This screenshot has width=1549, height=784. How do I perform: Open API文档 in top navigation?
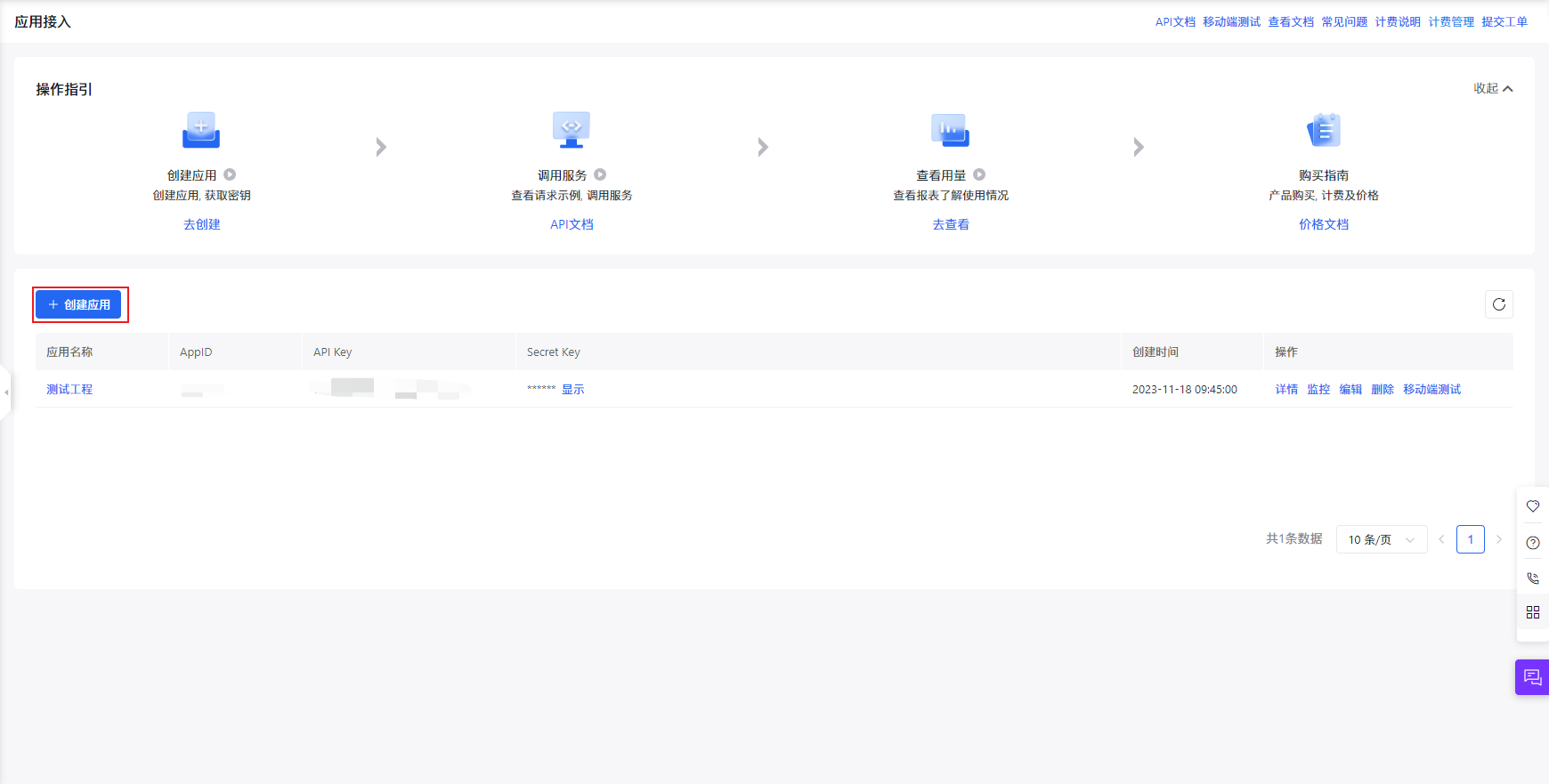tap(1175, 21)
